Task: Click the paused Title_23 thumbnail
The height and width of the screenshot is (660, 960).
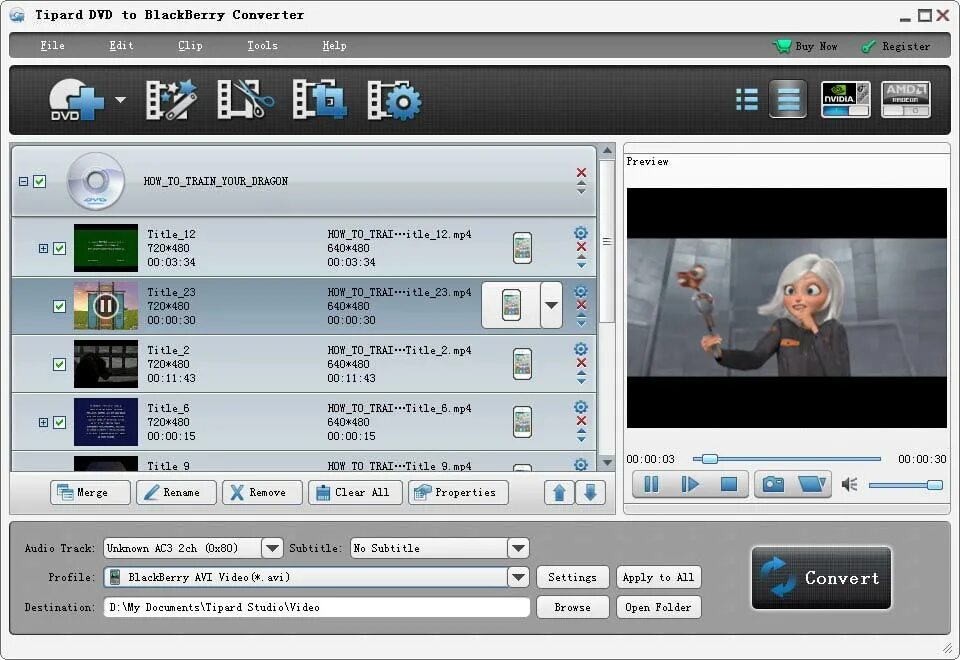Action: 106,306
